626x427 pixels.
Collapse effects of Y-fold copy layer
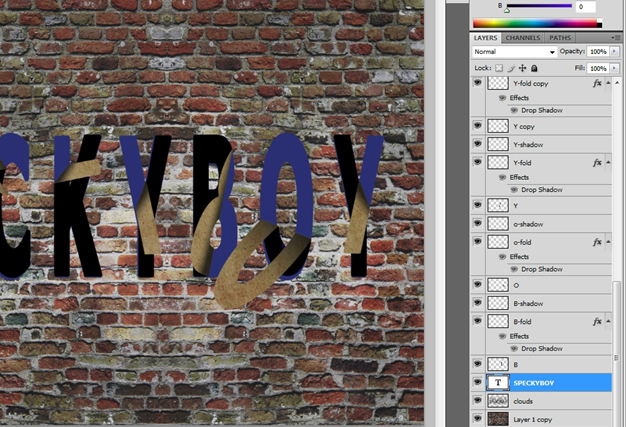click(608, 83)
